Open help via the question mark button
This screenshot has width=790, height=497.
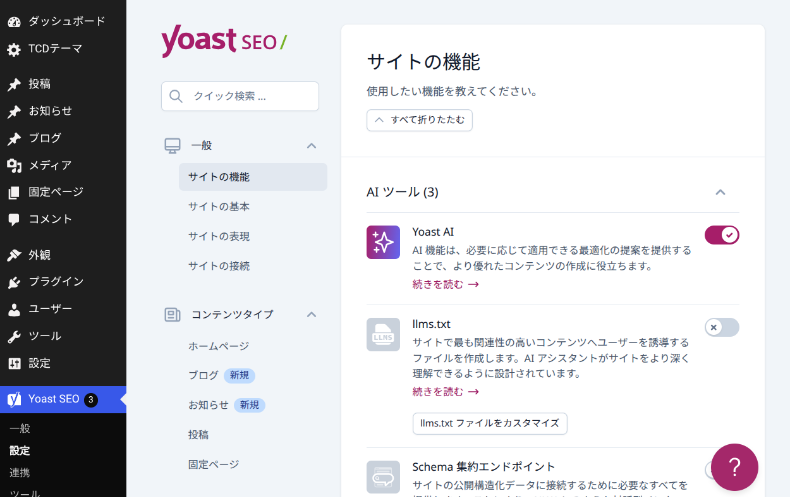click(735, 467)
